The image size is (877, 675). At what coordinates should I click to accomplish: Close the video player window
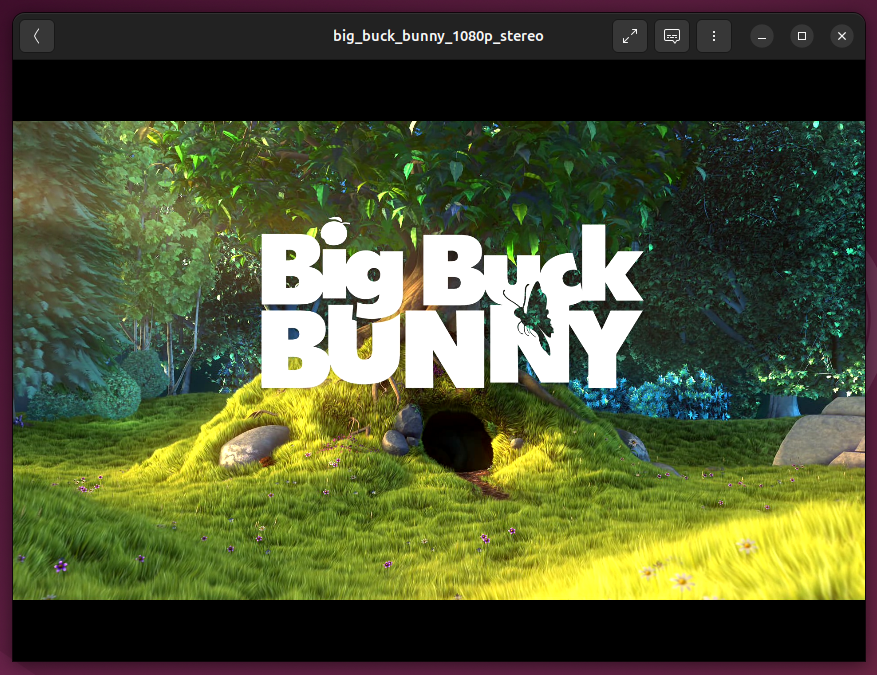click(x=842, y=36)
